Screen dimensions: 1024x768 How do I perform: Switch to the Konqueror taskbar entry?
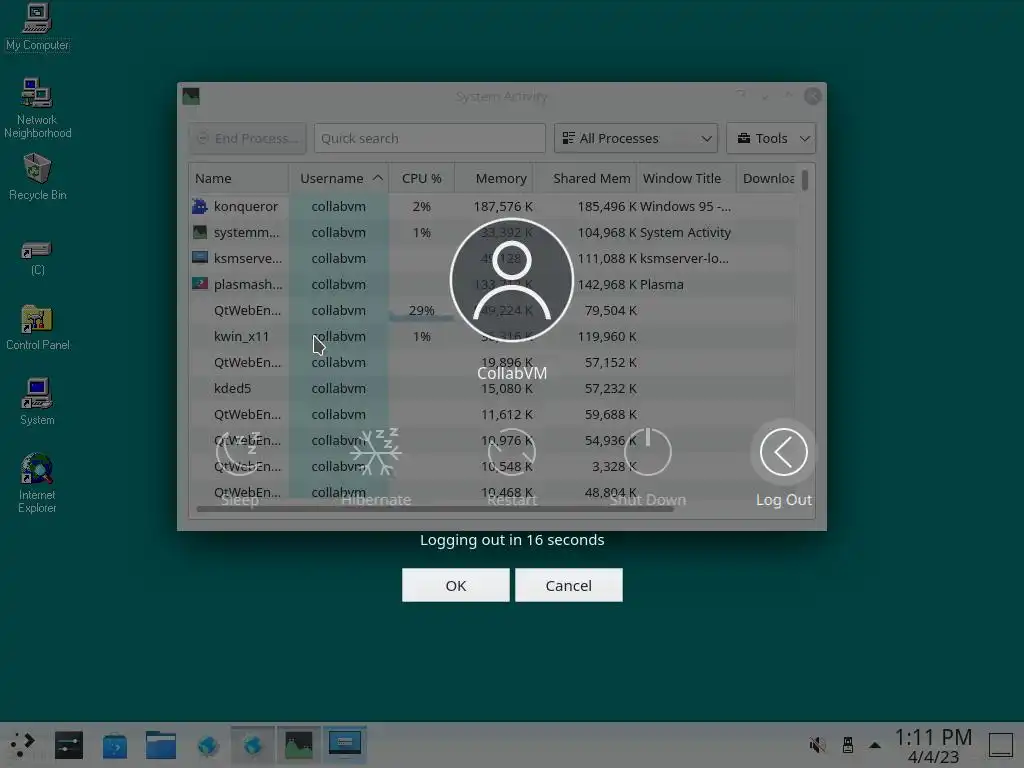pyautogui.click(x=253, y=744)
